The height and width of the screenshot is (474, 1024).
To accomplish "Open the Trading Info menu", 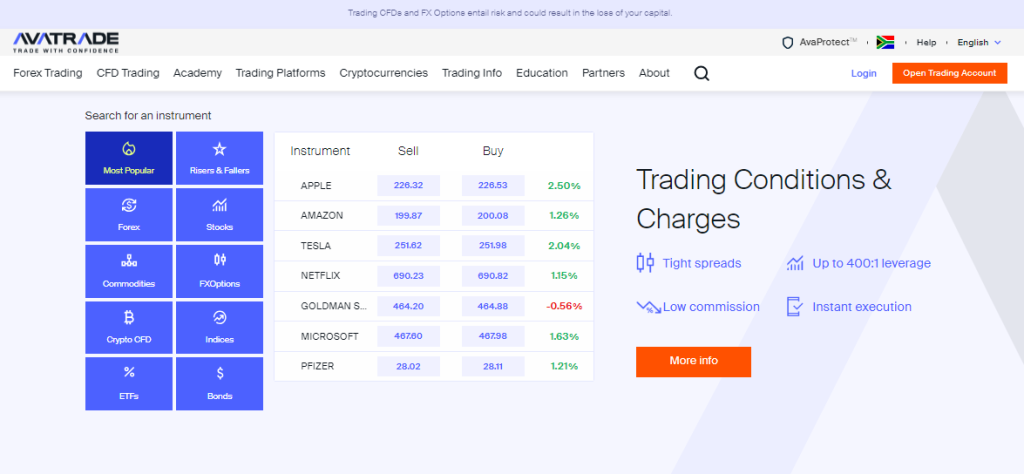I will [472, 73].
